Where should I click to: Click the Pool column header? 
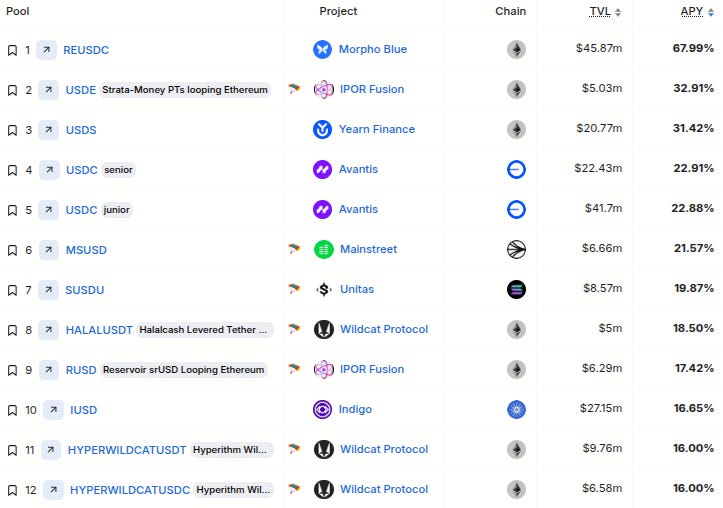click(x=18, y=11)
